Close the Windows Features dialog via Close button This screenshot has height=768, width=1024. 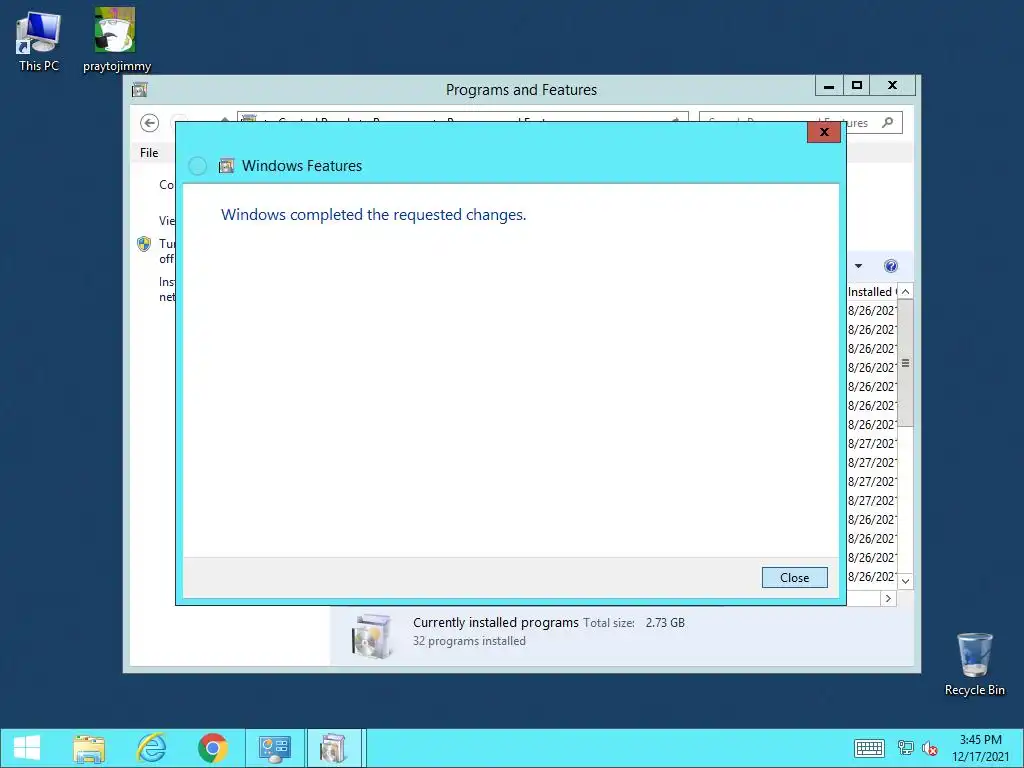794,577
